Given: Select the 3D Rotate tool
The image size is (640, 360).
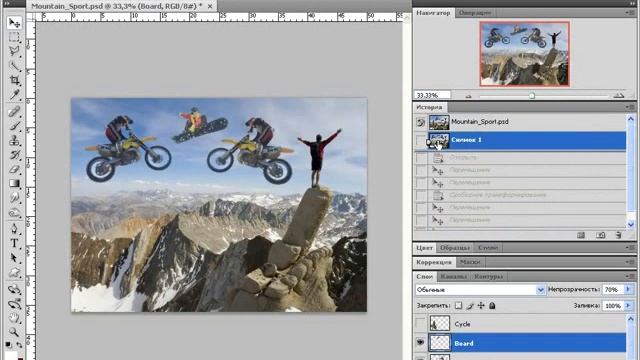Looking at the screenshot, I should pos(14,289).
